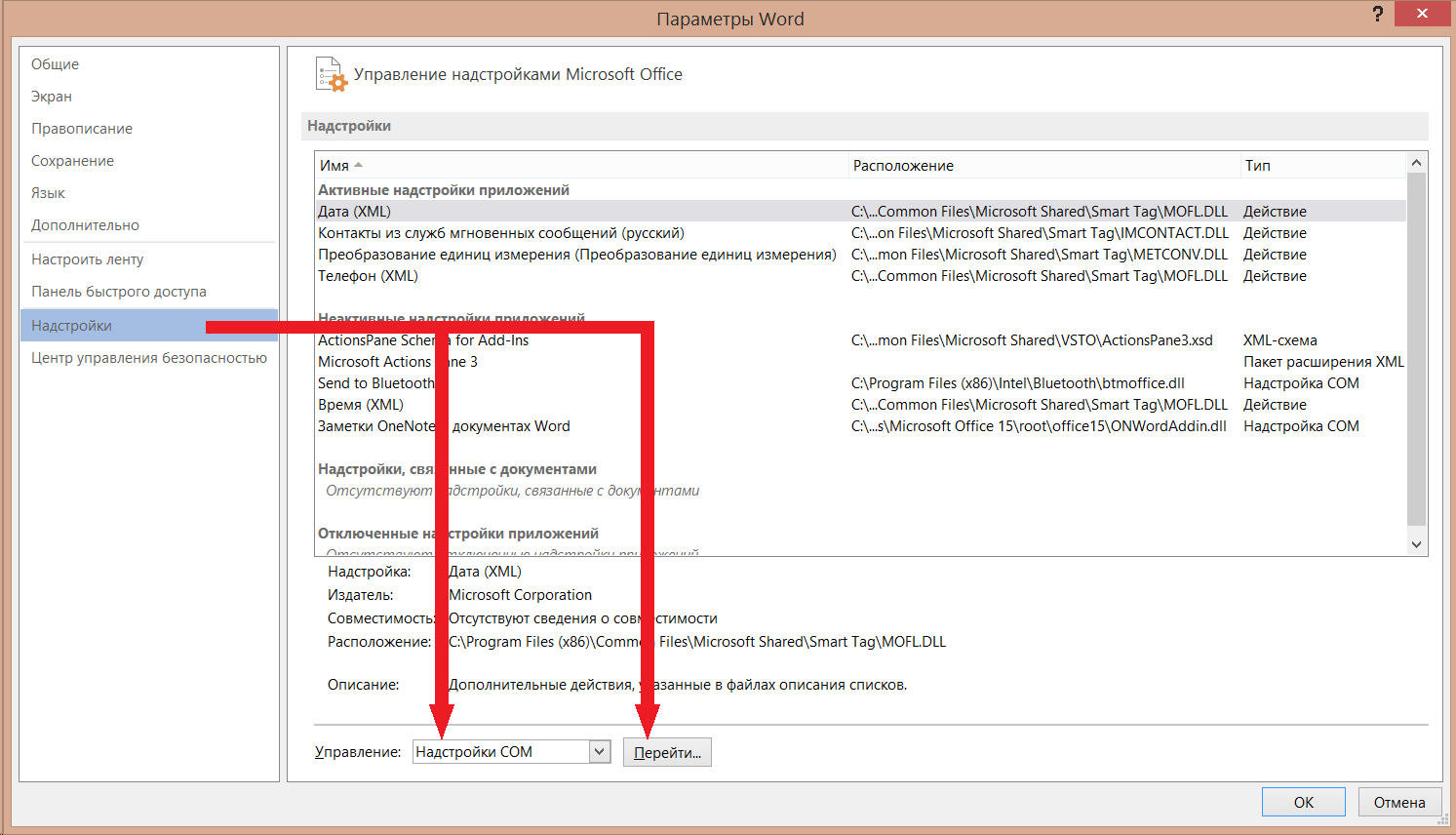Click the Пакет расширения XML type cell
The height and width of the screenshot is (835, 1456).
point(1323,362)
